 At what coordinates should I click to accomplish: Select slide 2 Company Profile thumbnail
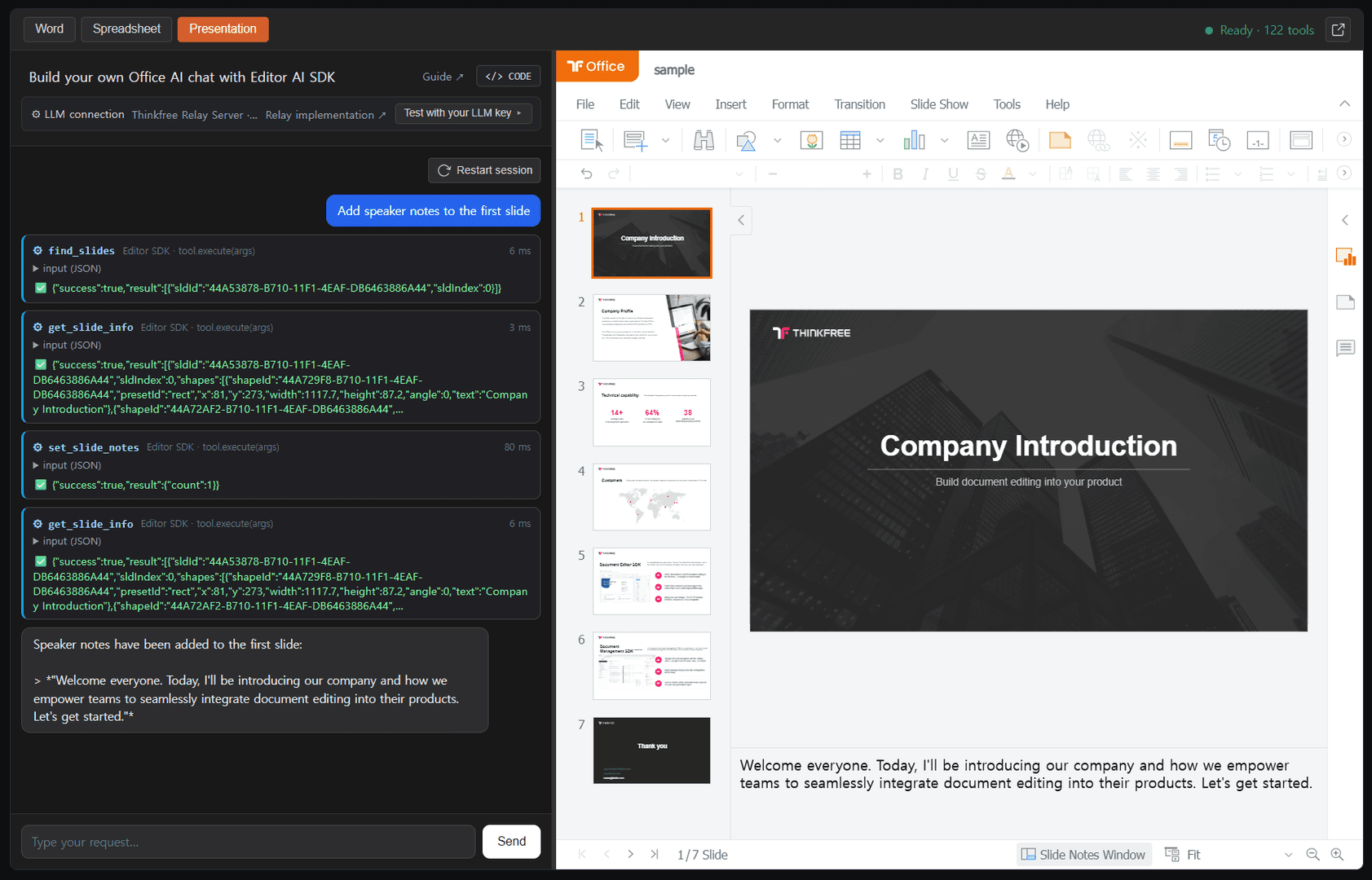tap(651, 328)
